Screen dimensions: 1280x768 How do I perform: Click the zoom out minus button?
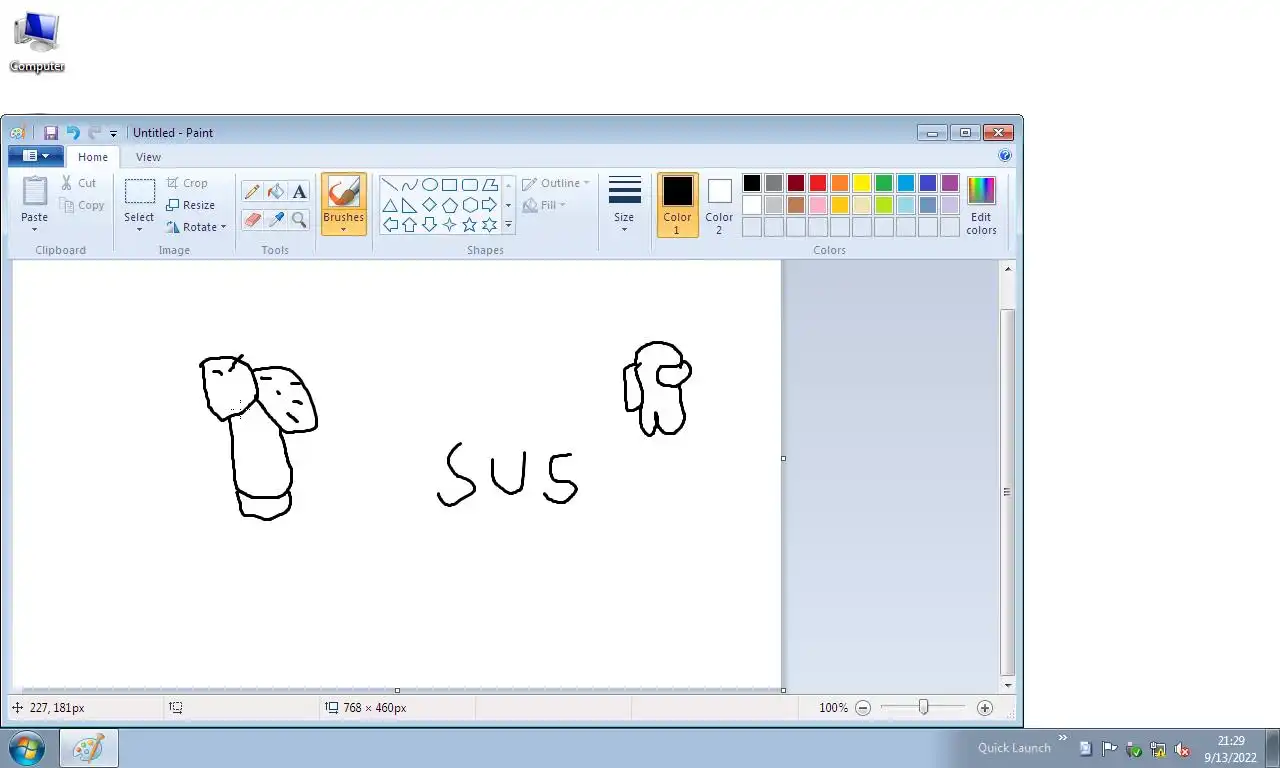coord(863,708)
